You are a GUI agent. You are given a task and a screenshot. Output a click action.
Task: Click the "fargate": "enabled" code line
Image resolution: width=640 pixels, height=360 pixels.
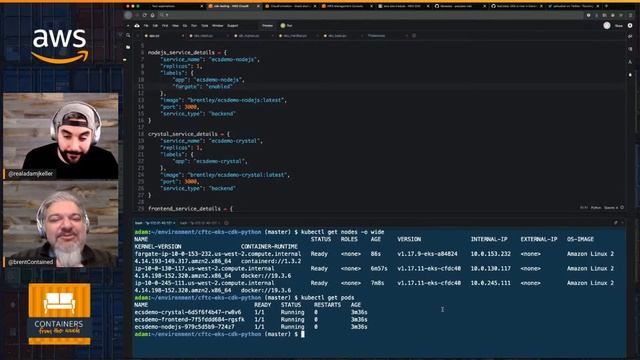(203, 87)
